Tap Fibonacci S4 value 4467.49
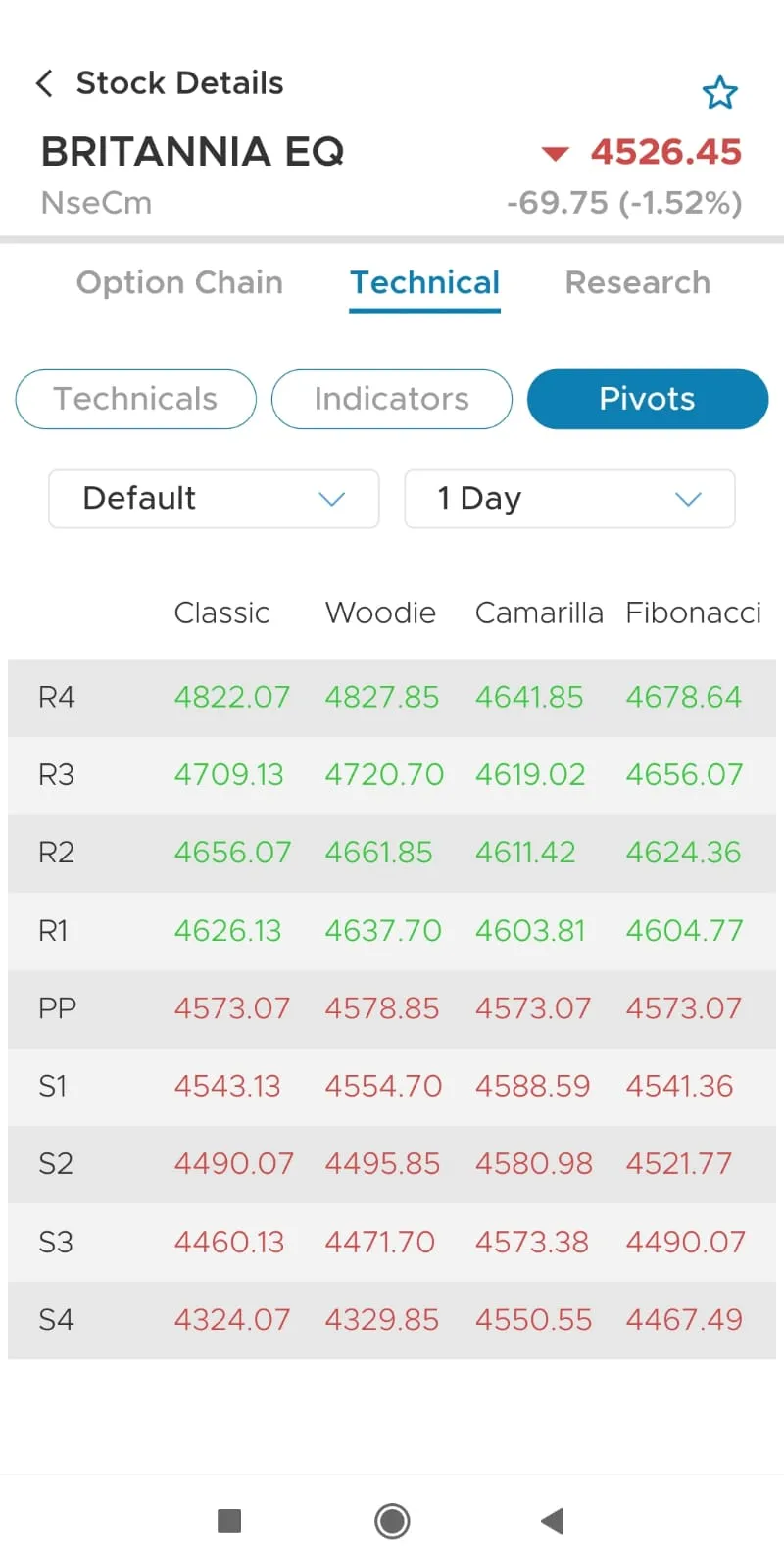 684,1319
